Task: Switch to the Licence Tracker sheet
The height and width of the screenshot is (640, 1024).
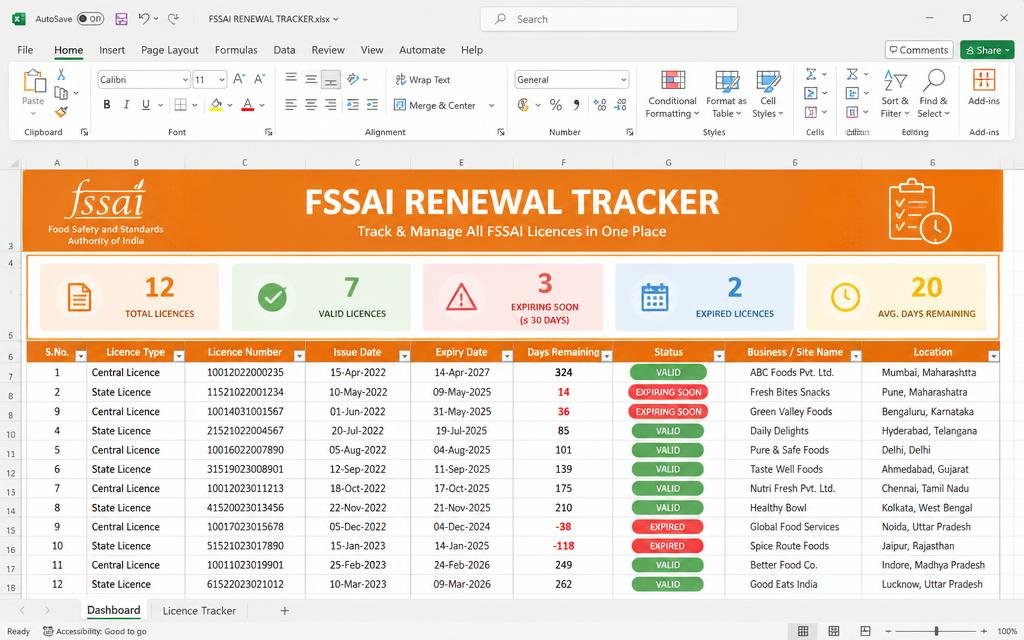Action: click(x=199, y=611)
